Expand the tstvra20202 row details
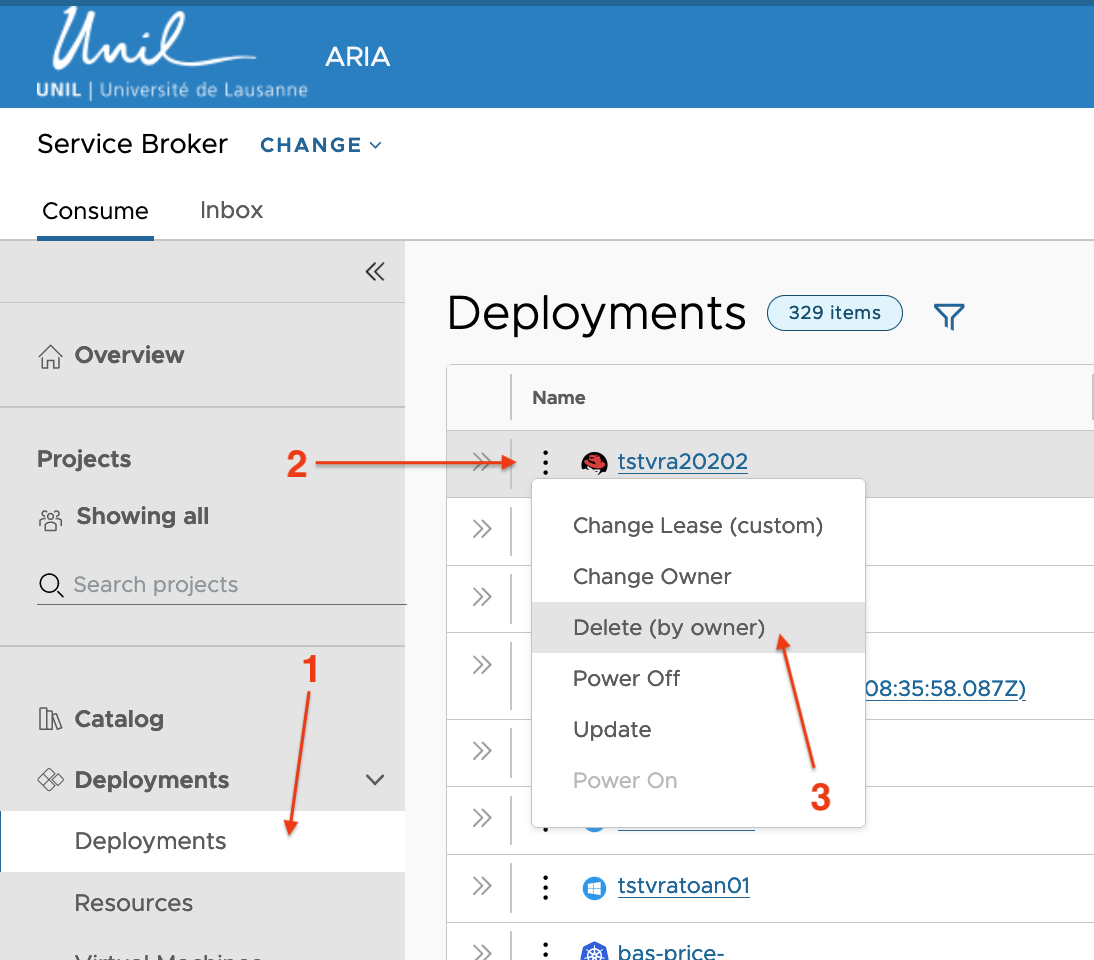 (482, 462)
